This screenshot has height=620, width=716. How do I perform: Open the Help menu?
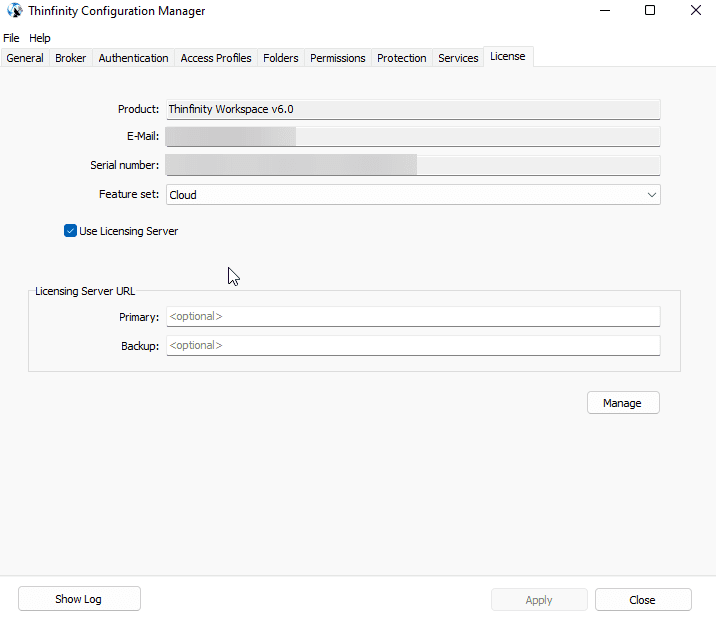click(x=40, y=38)
